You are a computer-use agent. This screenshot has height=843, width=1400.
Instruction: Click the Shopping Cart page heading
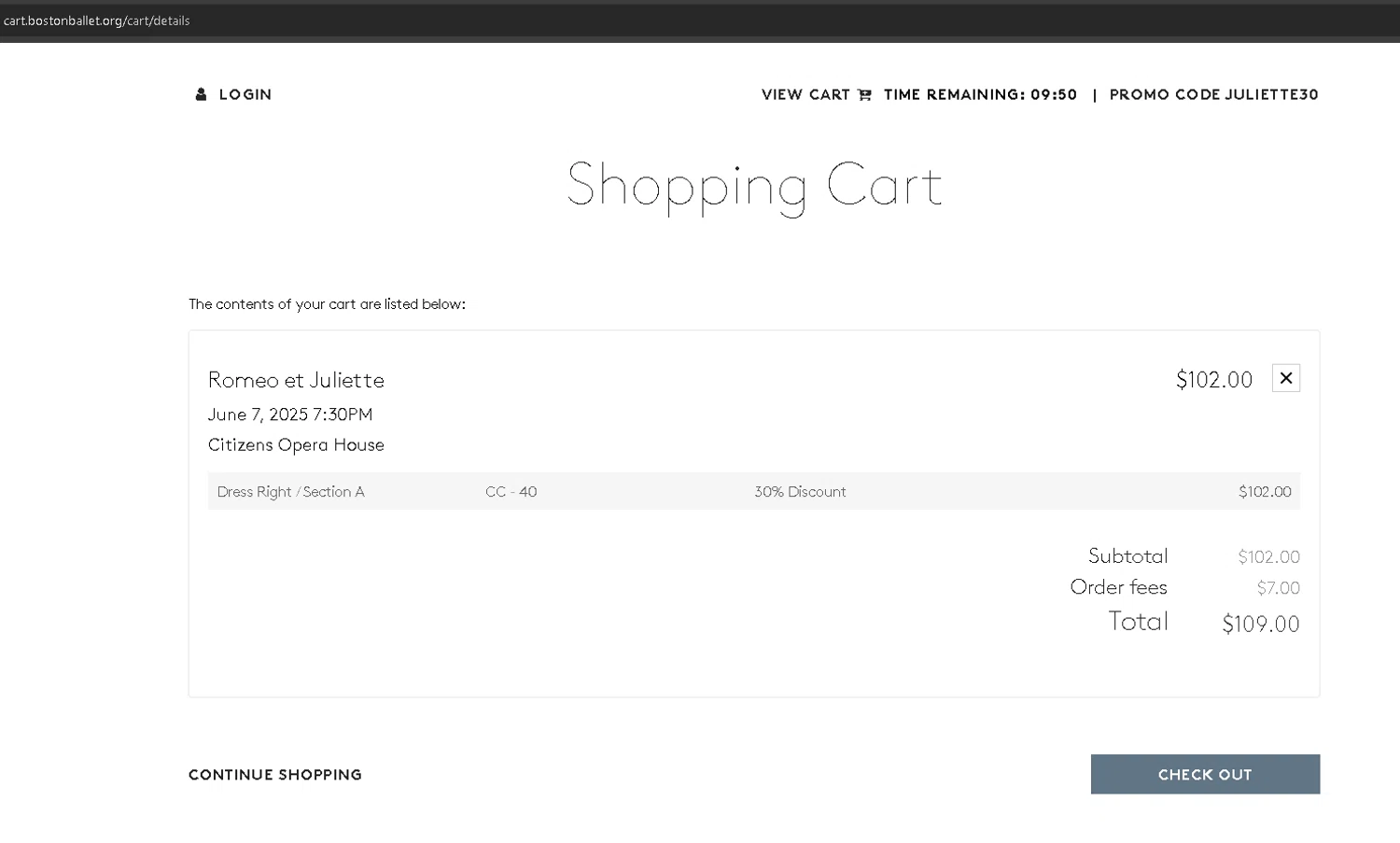click(754, 185)
